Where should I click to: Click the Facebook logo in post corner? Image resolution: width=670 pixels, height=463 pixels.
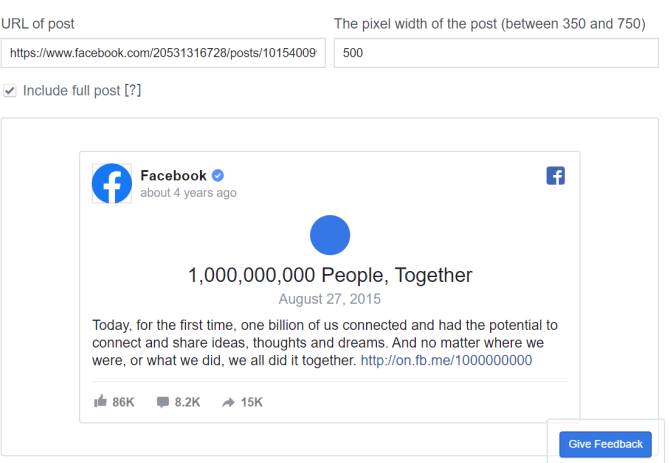click(x=555, y=176)
